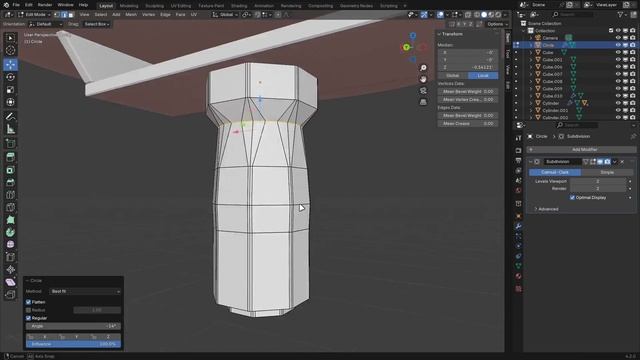Toggle the Radius checkbox
Viewport: 640px width, 360px height.
click(28, 310)
